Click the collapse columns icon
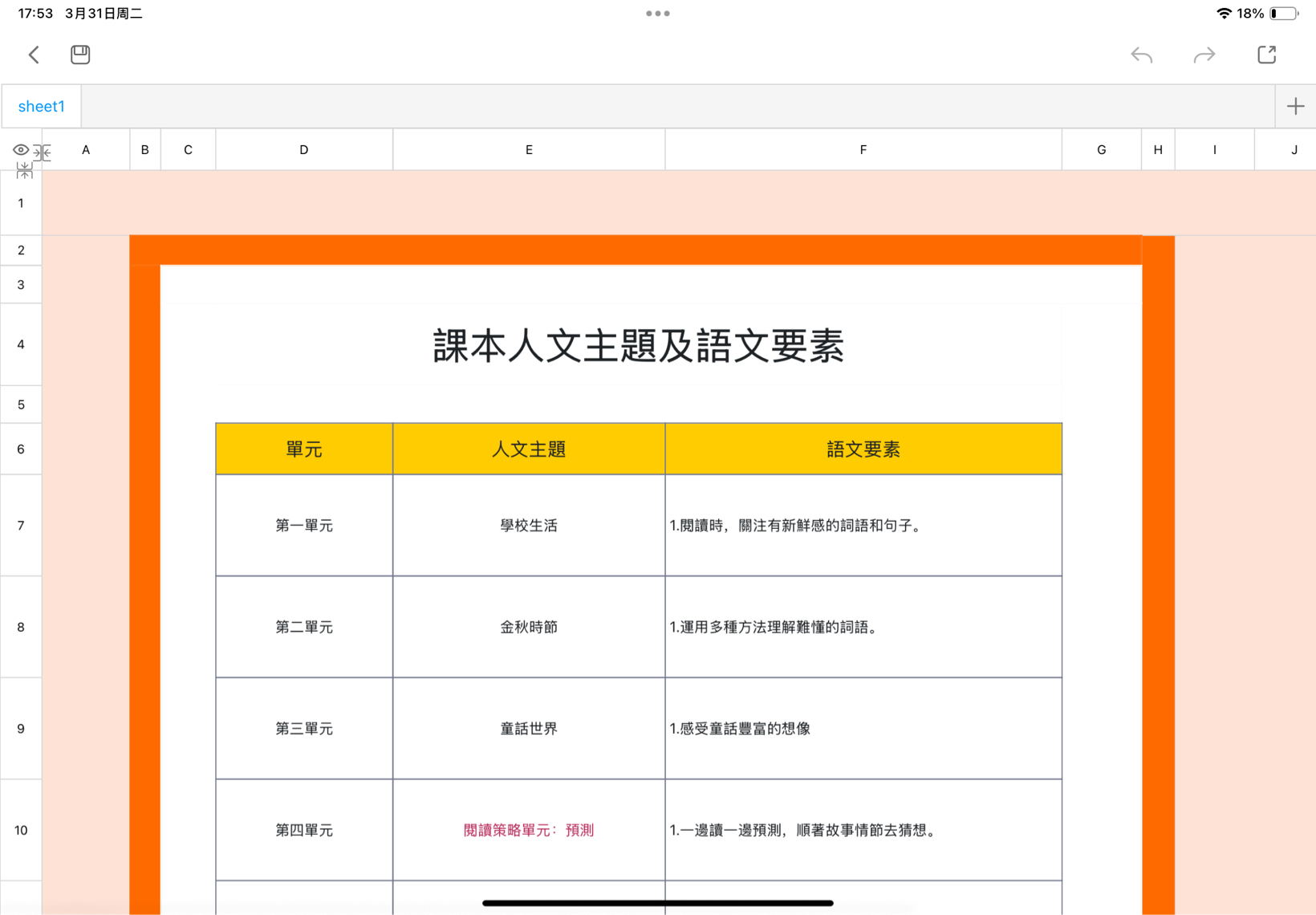Screen dimensions: 1316x915 point(43,152)
